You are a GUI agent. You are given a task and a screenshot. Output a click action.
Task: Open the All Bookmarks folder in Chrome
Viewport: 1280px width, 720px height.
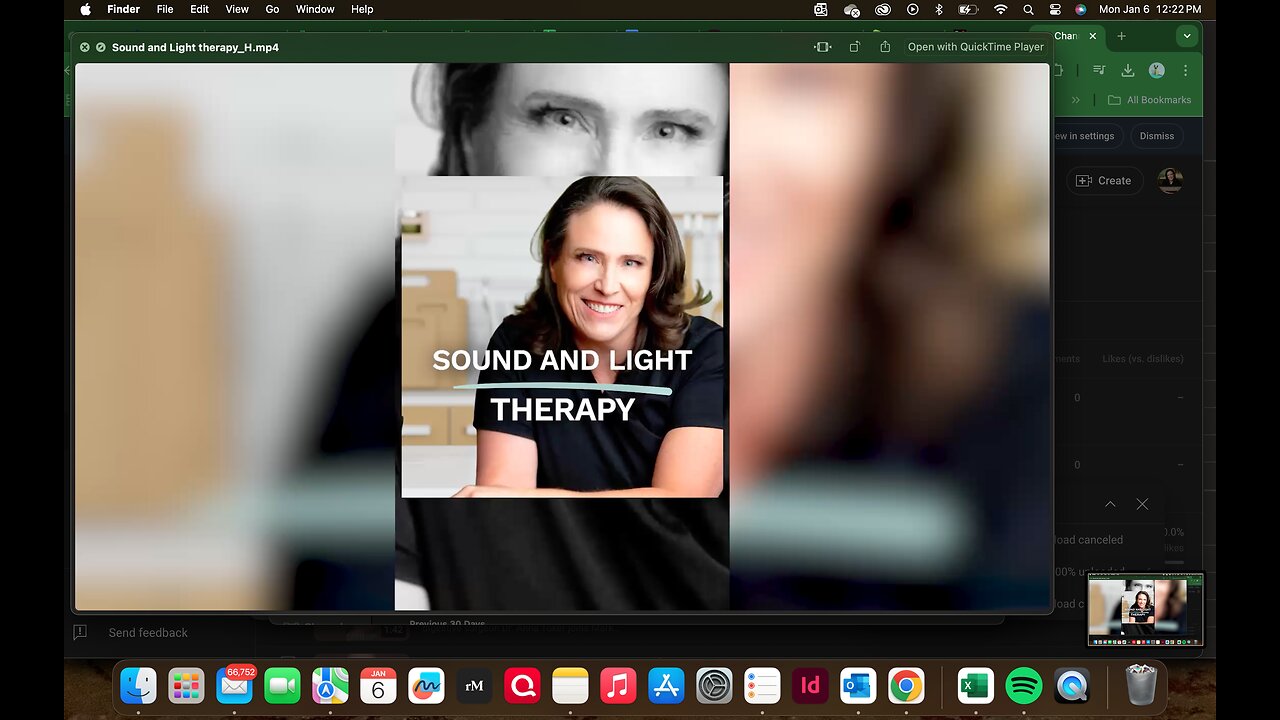click(x=1149, y=100)
